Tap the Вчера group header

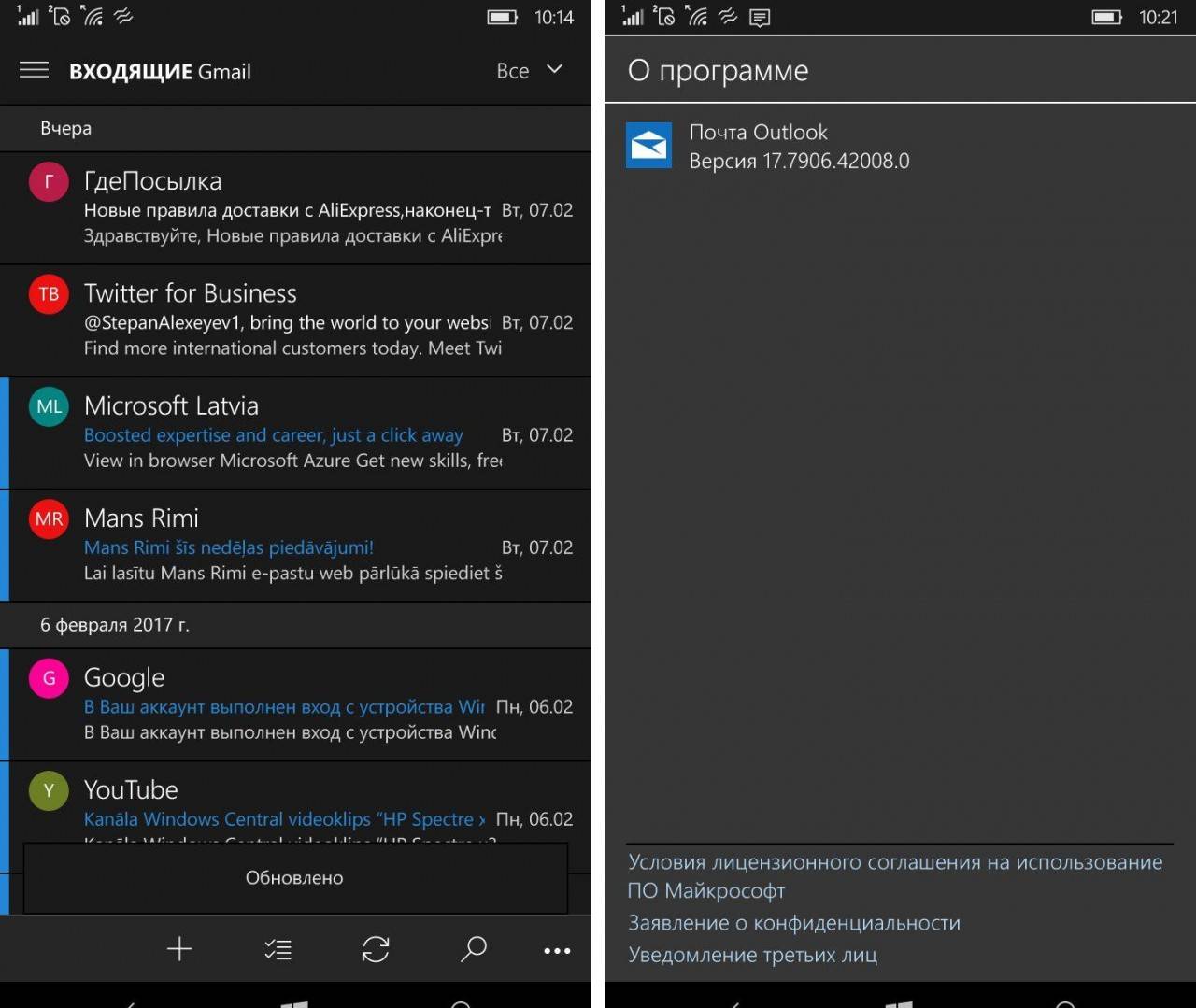pyautogui.click(x=295, y=128)
